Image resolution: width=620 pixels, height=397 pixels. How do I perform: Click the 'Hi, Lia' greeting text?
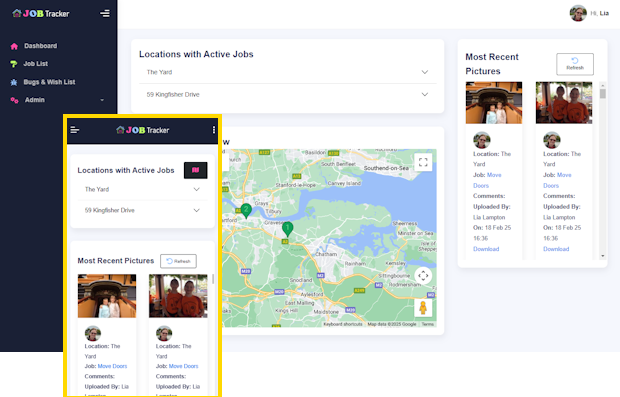point(600,13)
